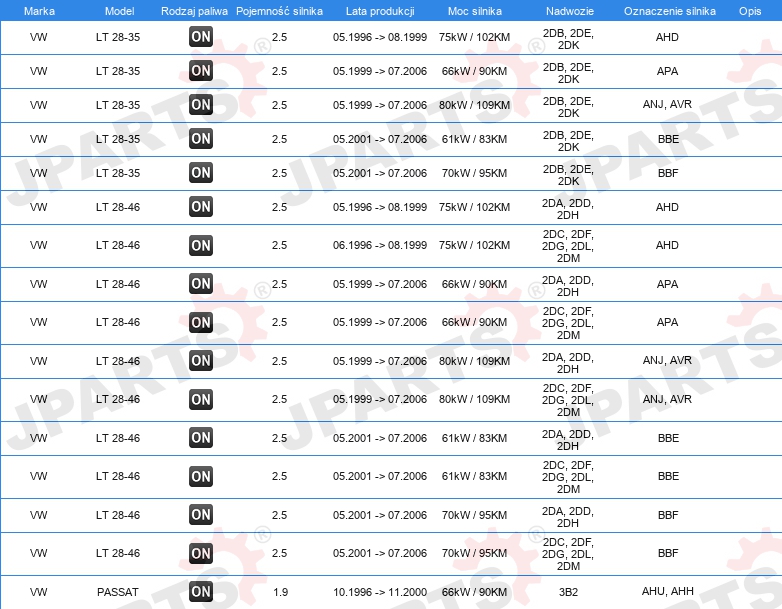Click 70kW / 95KM in the LT 28-35 row
The width and height of the screenshot is (782, 609).
pos(474,173)
